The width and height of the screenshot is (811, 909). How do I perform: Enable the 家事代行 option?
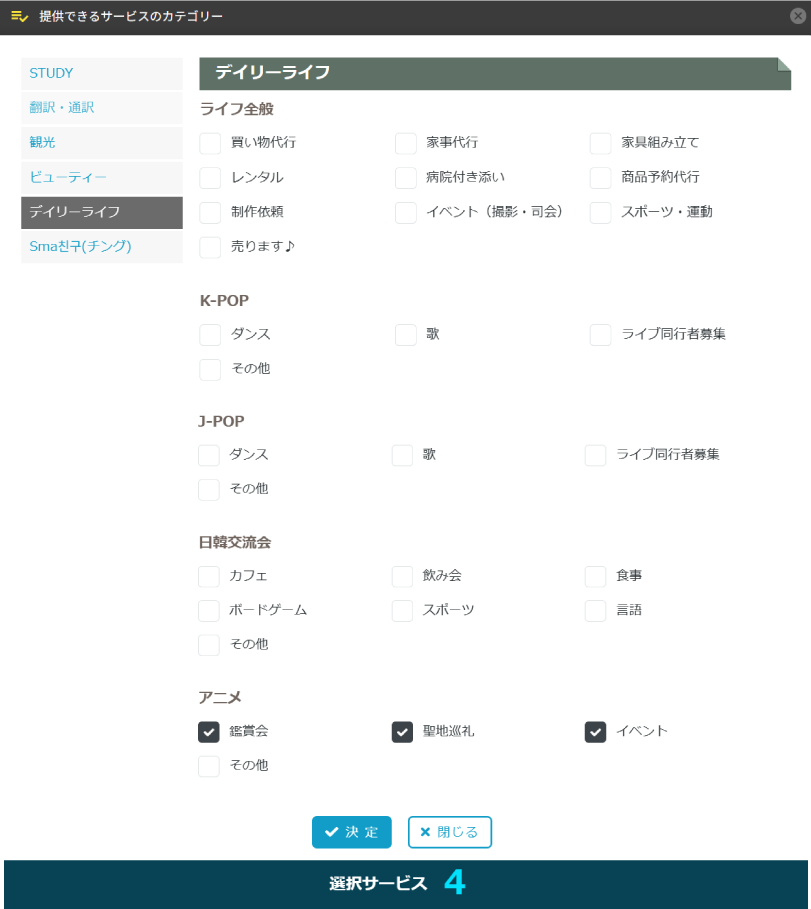coord(405,143)
